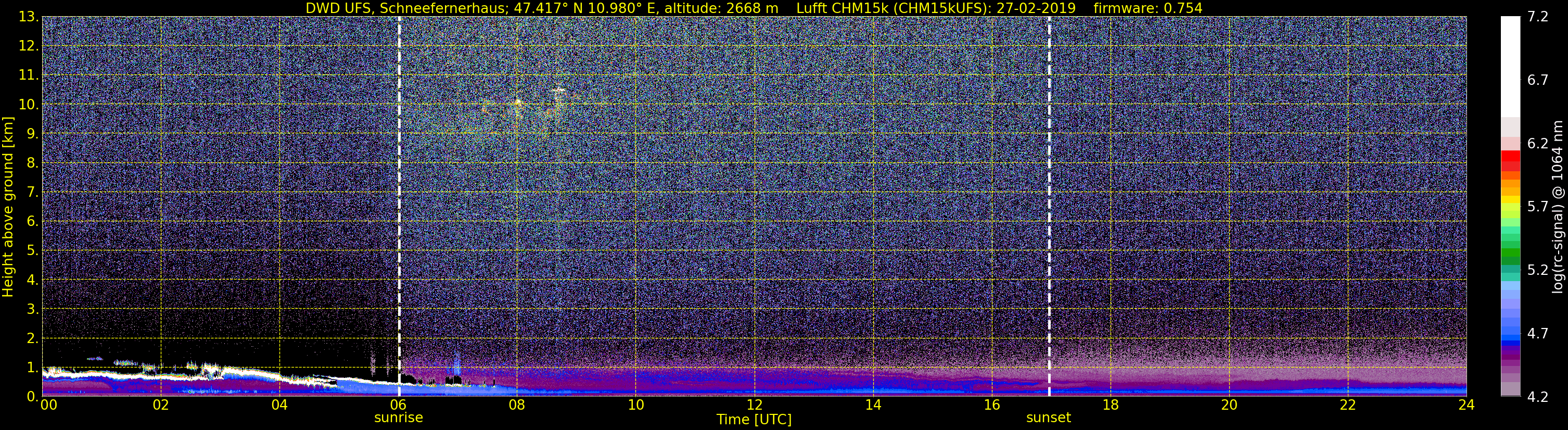This screenshot has height=430, width=1568.
Task: Click the colorbar value '5.2'
Action: (x=1538, y=270)
